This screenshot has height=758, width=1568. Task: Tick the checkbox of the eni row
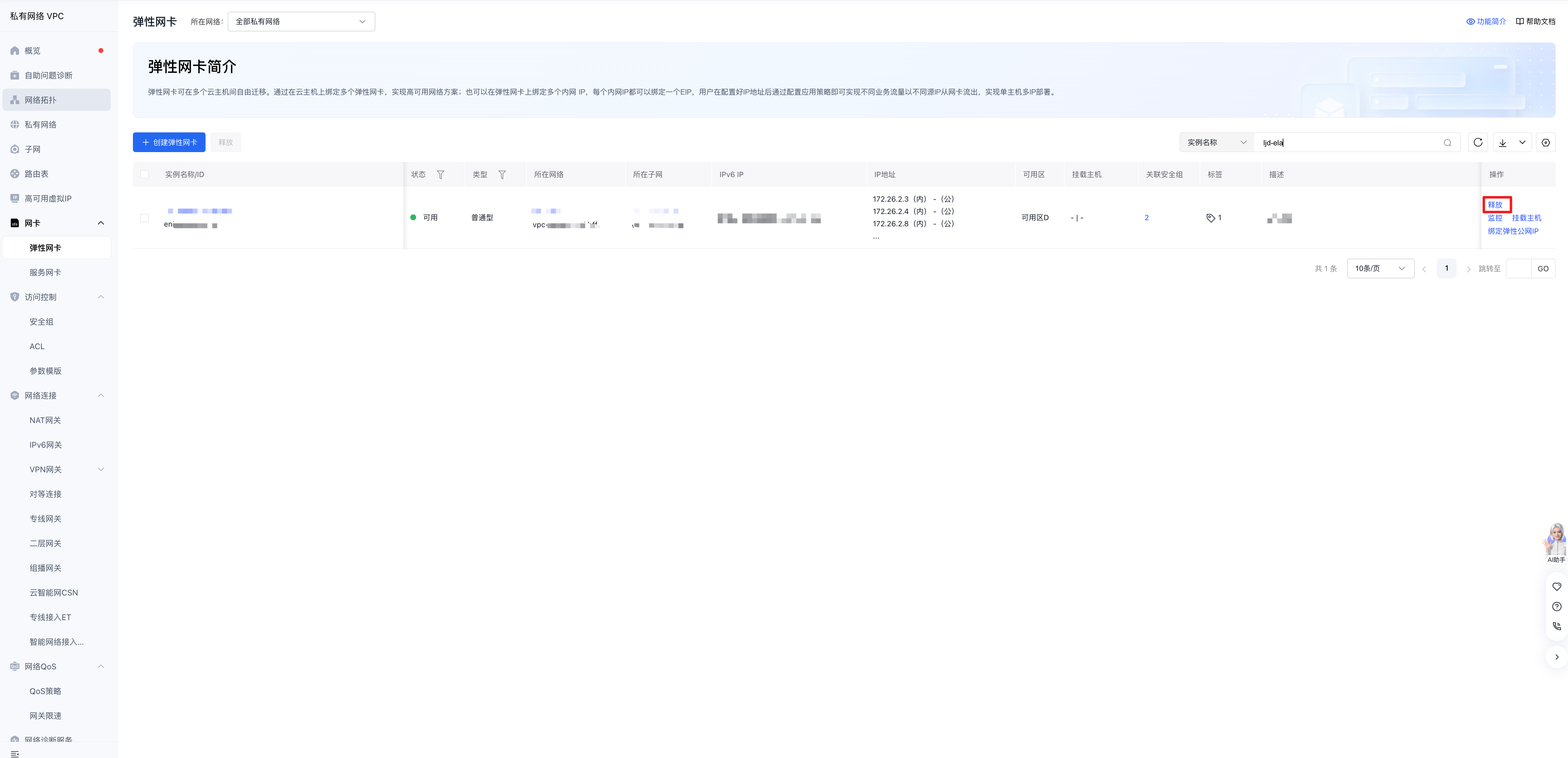pyautogui.click(x=145, y=218)
